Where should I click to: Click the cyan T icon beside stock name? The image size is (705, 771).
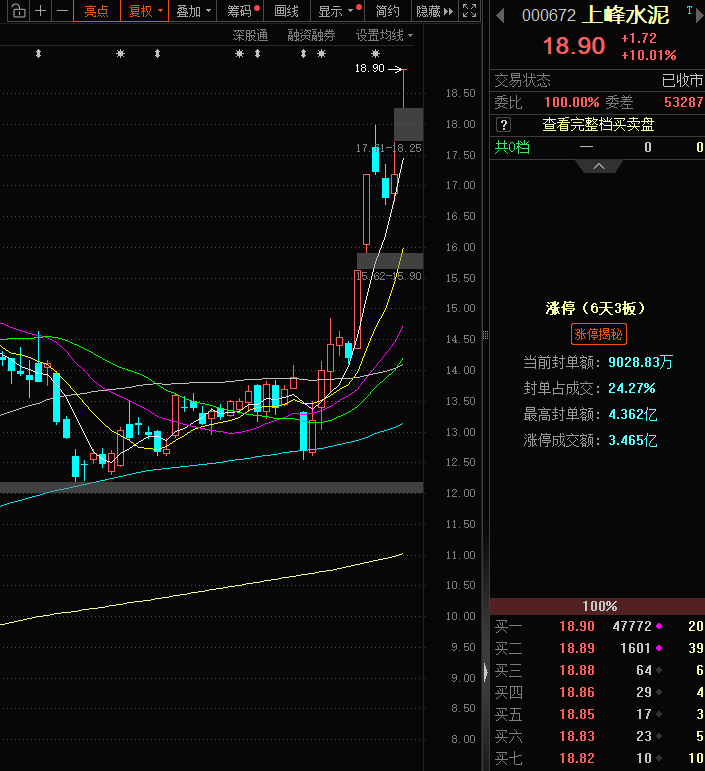click(x=689, y=10)
